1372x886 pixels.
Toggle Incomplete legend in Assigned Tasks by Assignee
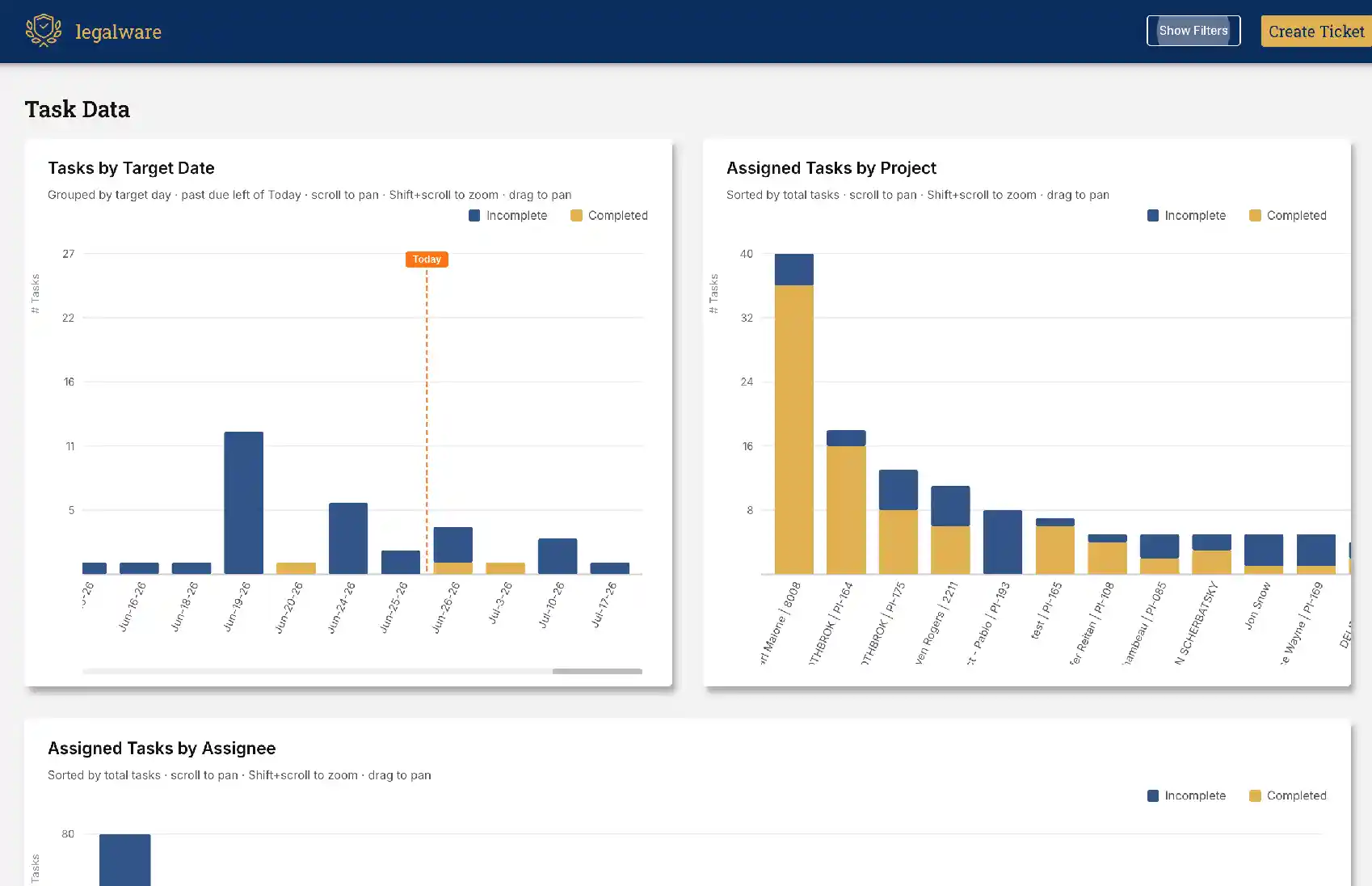(x=1187, y=795)
